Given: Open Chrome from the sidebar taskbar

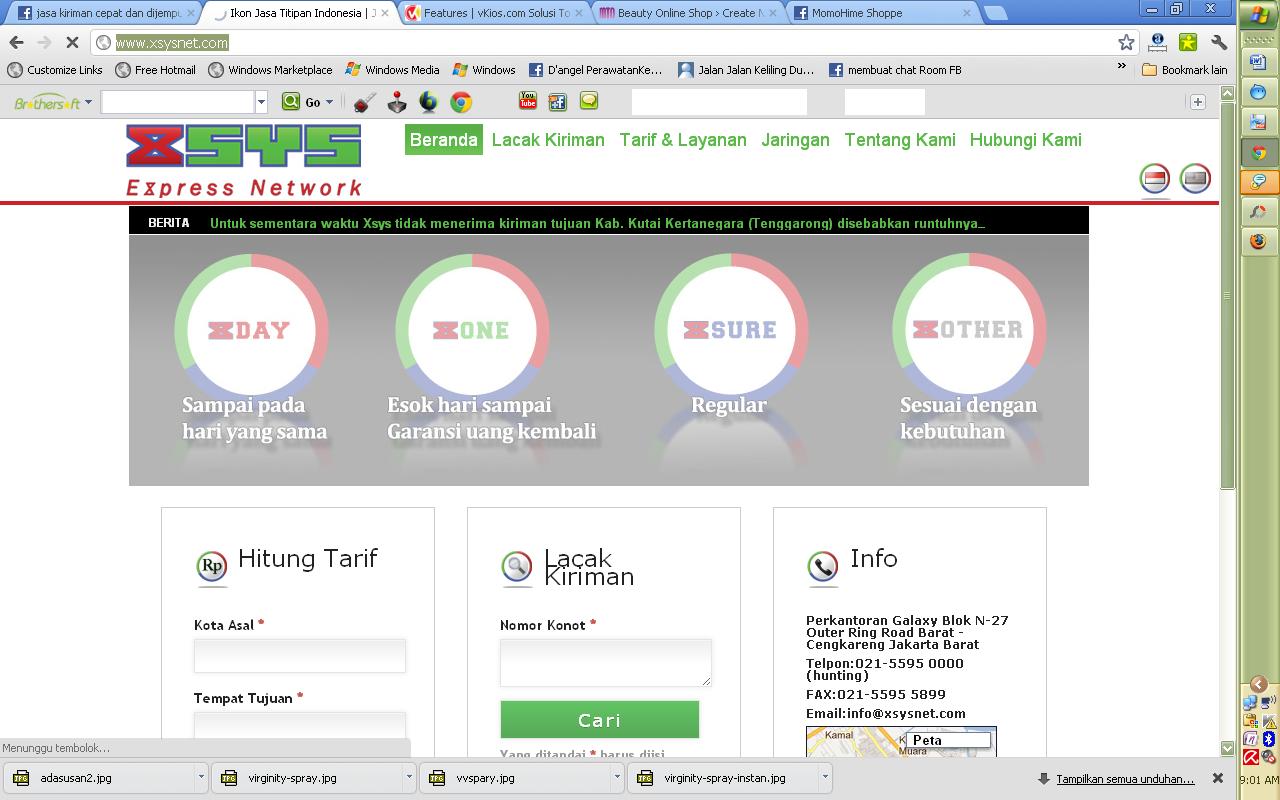Looking at the screenshot, I should click(x=1258, y=153).
